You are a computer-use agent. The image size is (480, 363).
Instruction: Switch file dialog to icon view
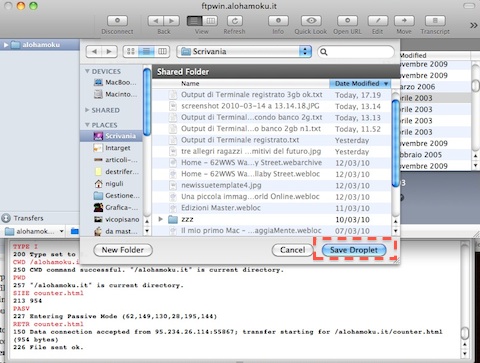click(131, 51)
